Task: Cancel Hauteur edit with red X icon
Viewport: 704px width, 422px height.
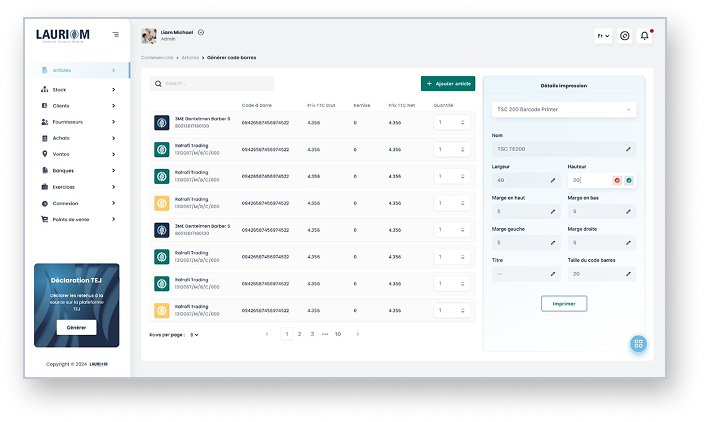Action: coord(617,180)
